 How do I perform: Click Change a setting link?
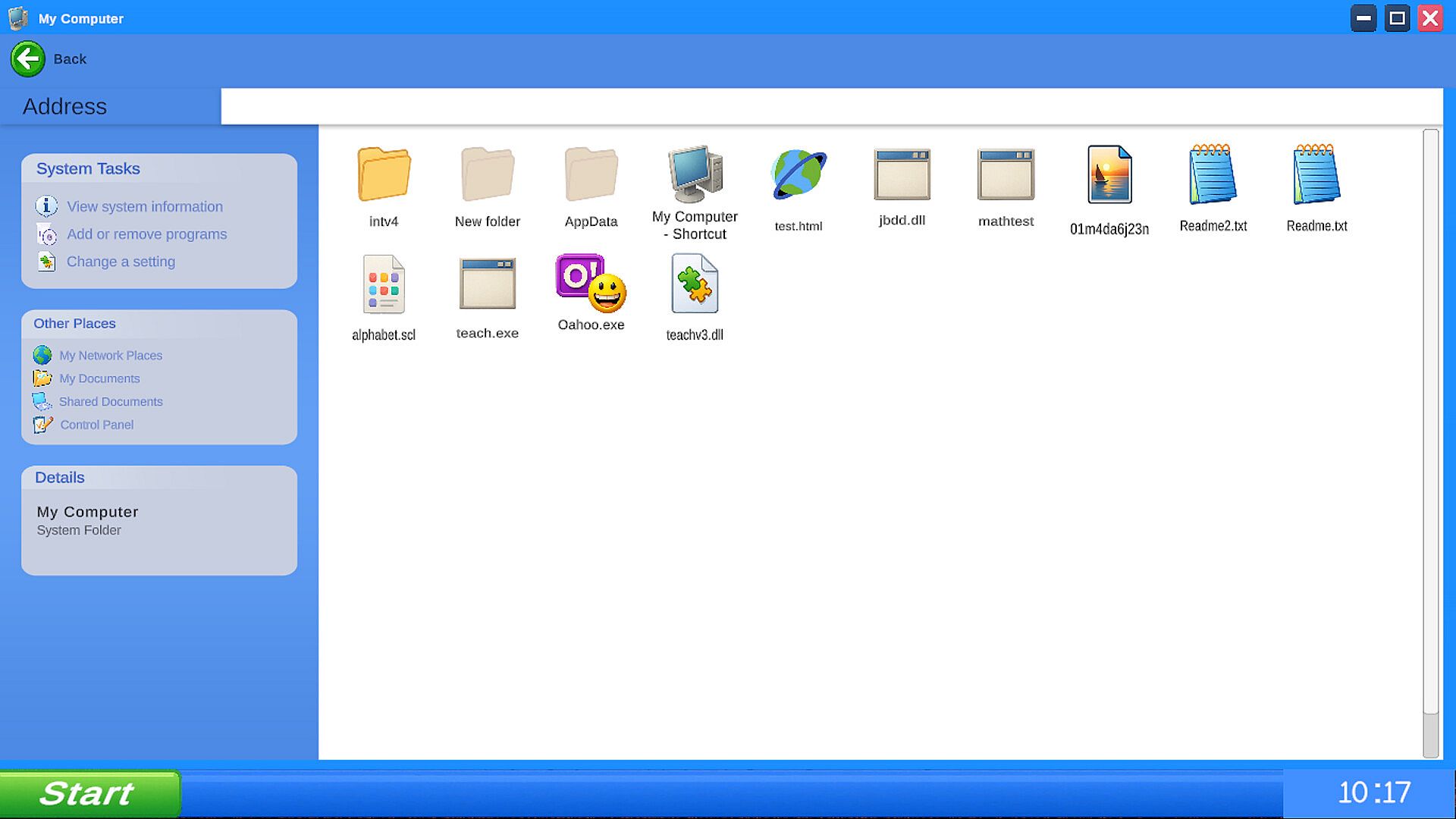121,262
